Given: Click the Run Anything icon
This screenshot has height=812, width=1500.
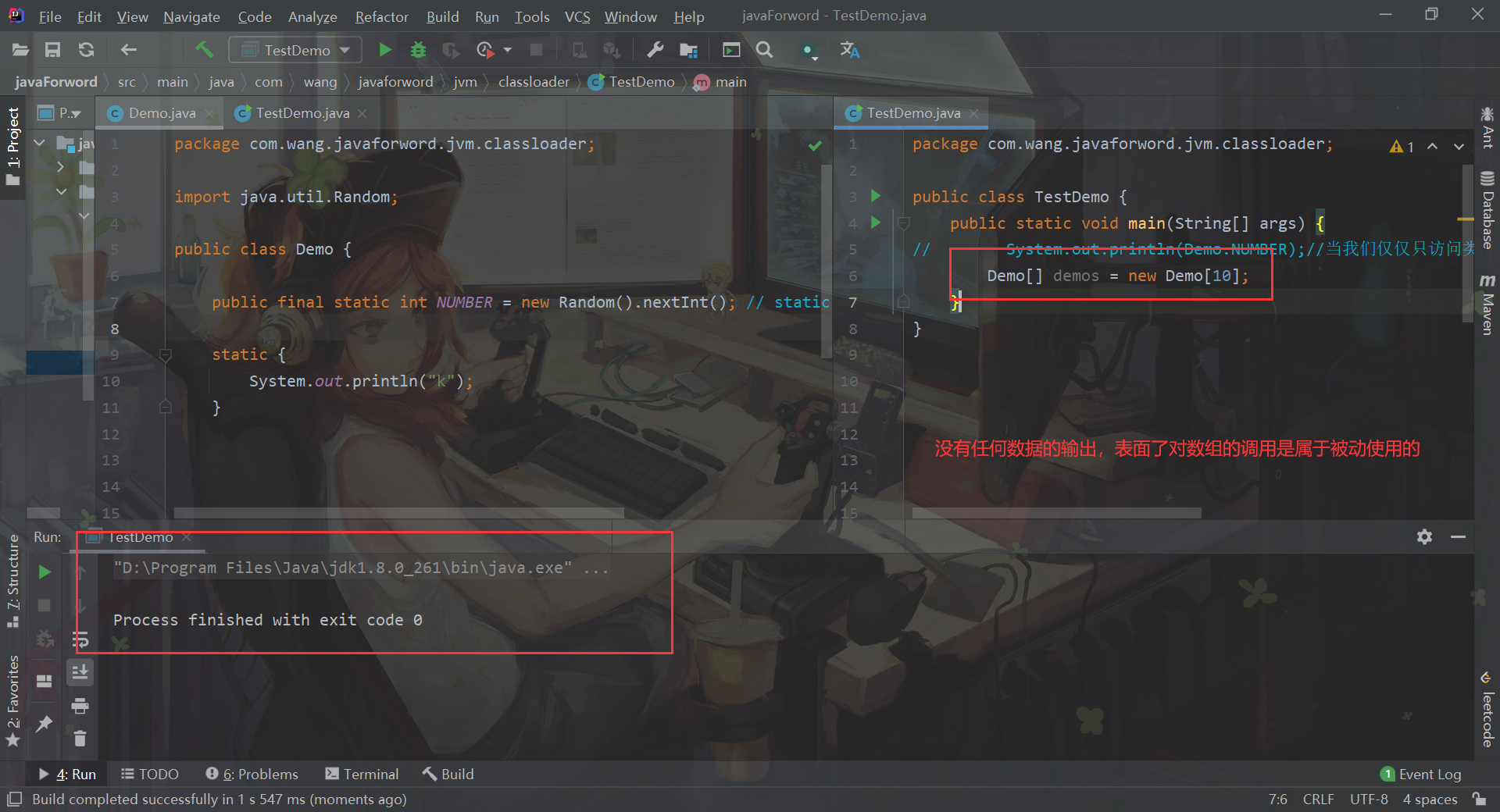Looking at the screenshot, I should tap(731, 50).
